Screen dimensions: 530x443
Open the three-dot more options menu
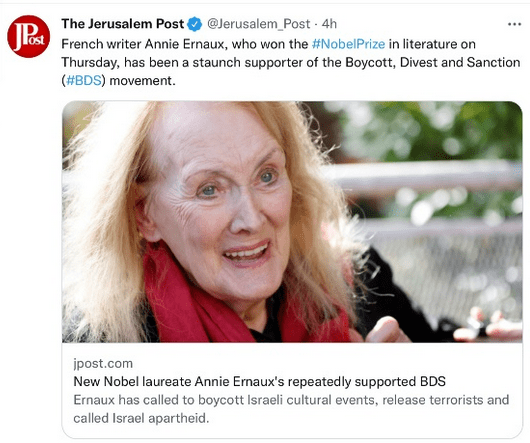[x=514, y=24]
